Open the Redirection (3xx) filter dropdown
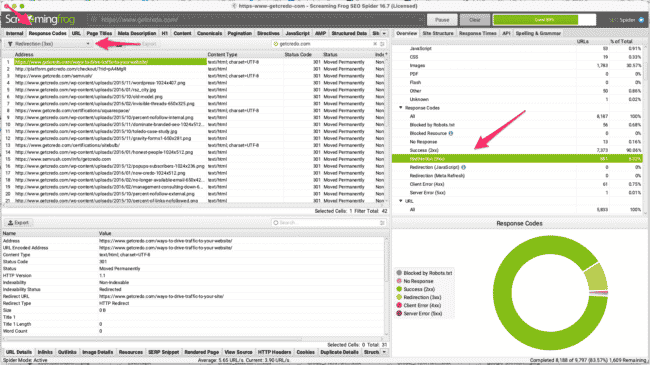This screenshot has height=365, width=650. click(49, 44)
